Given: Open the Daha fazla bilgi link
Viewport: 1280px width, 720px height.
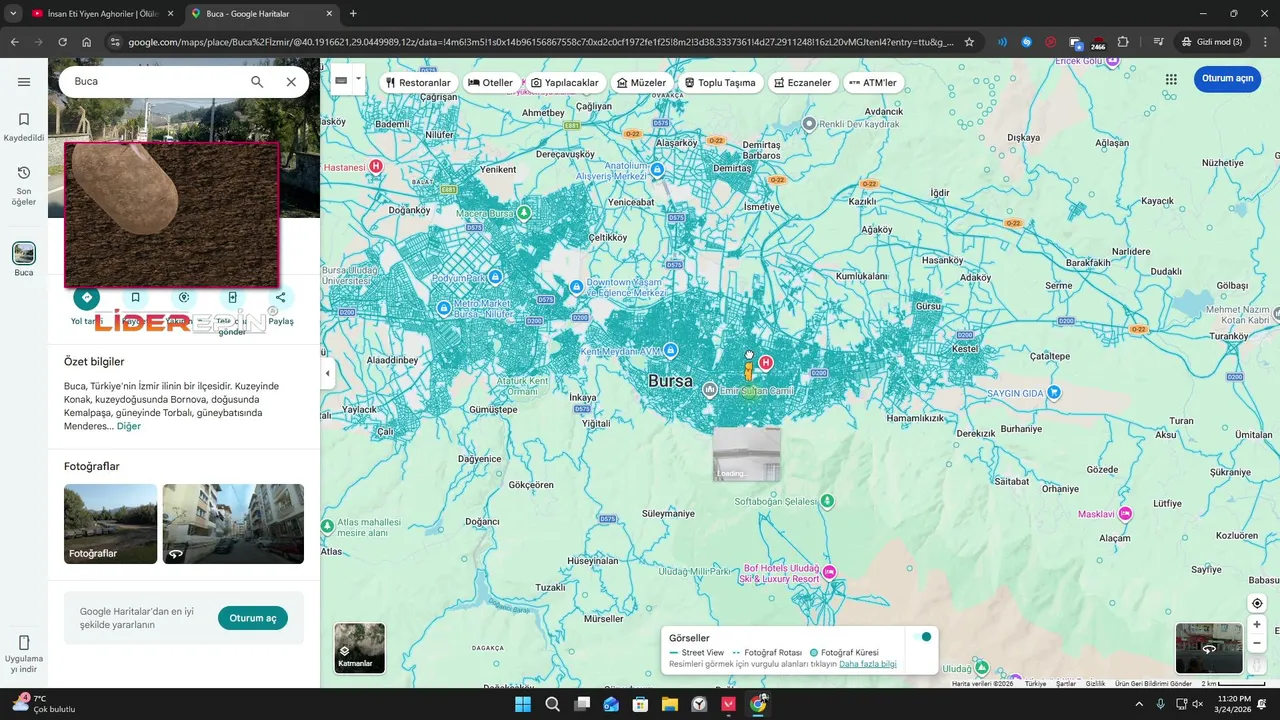Looking at the screenshot, I should point(867,664).
